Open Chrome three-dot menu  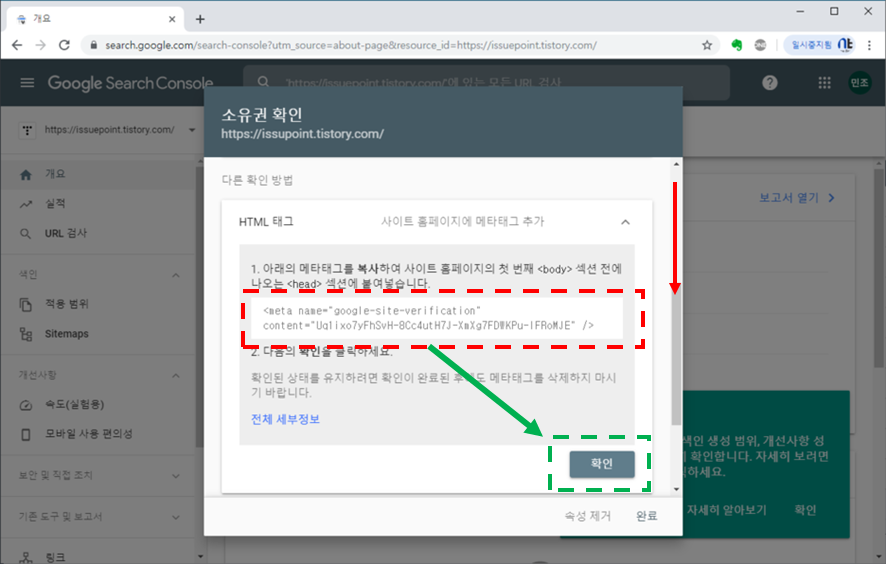[870, 45]
